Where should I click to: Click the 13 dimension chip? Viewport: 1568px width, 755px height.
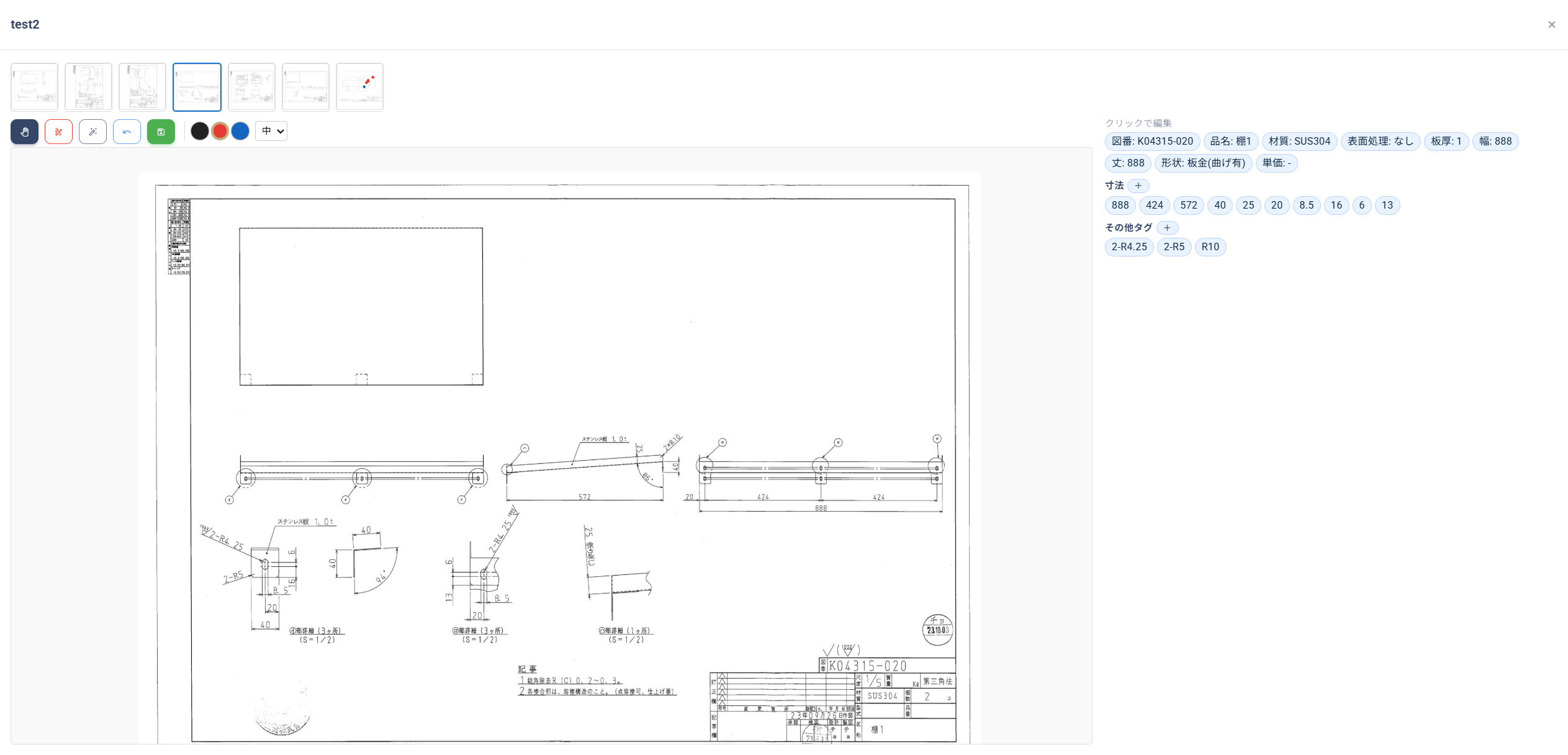1387,206
